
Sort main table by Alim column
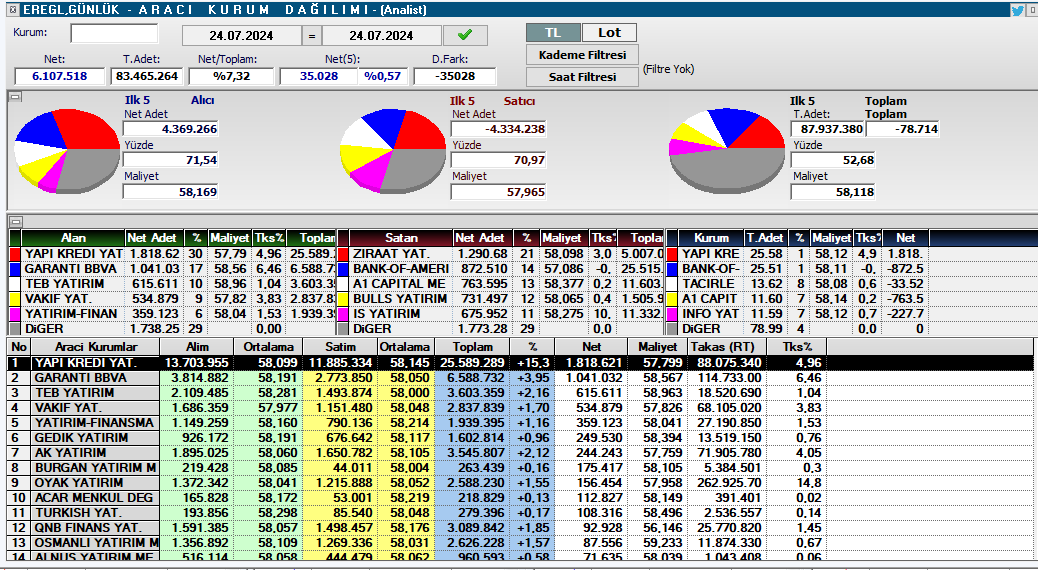(x=197, y=346)
